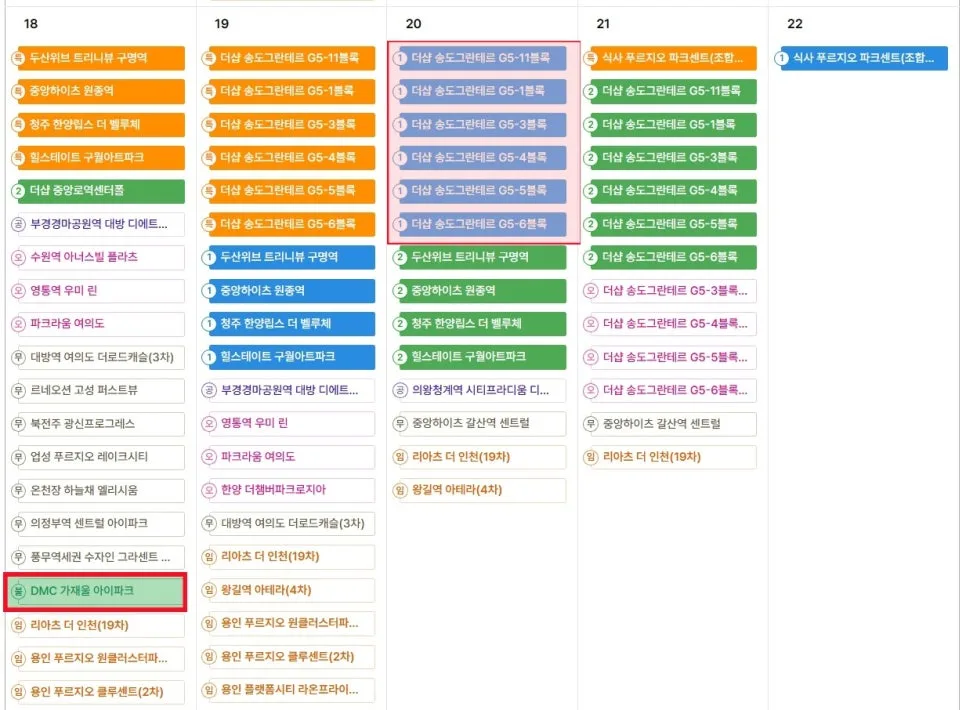The width and height of the screenshot is (966, 710).
Task: Select 청주 한양립스 더 벨루체 on day 18
Action: click(98, 124)
